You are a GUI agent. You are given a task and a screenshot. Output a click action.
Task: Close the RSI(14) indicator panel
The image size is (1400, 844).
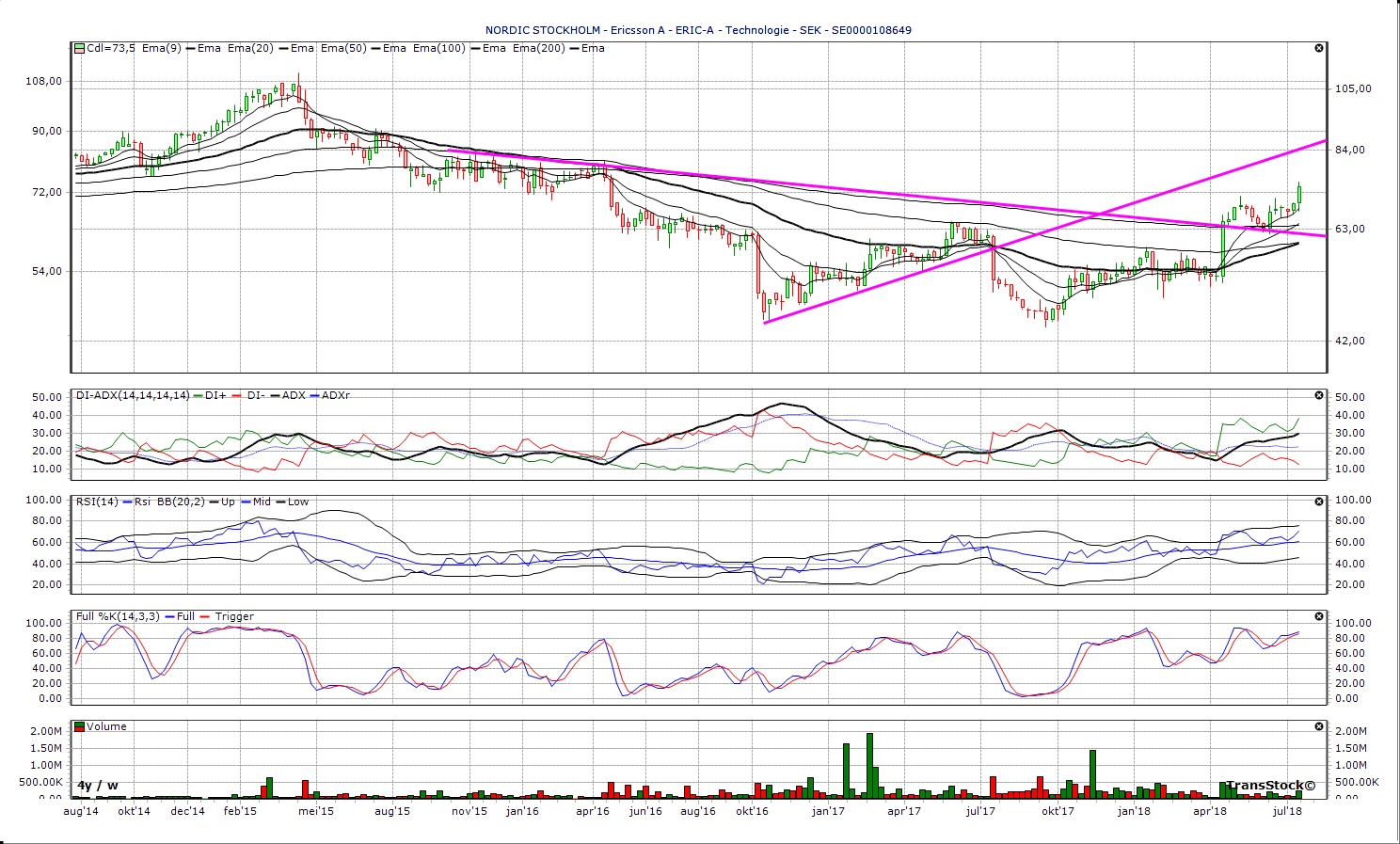point(1319,502)
